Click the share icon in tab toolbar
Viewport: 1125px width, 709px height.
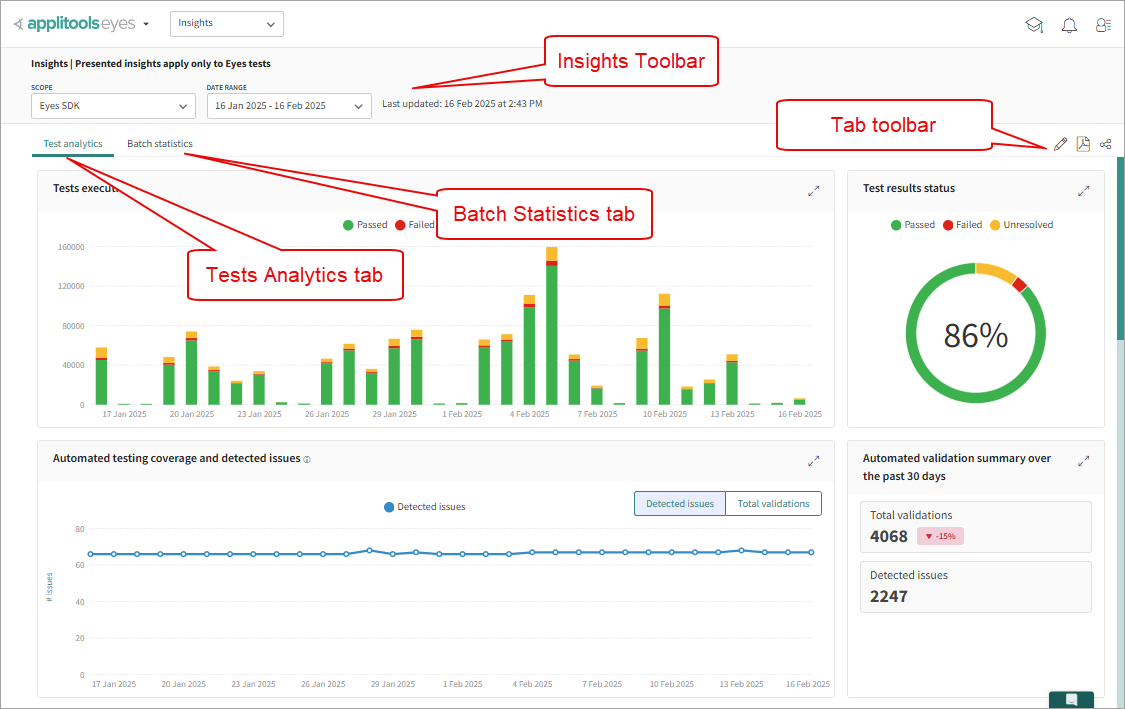[1106, 145]
